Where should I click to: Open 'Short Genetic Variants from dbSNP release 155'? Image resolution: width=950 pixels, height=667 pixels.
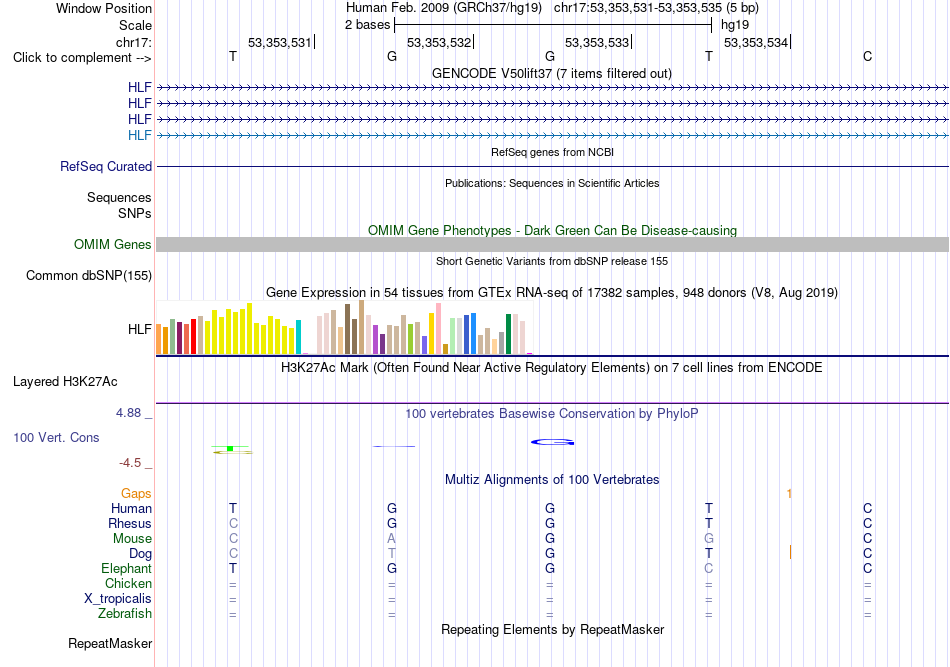(552, 261)
